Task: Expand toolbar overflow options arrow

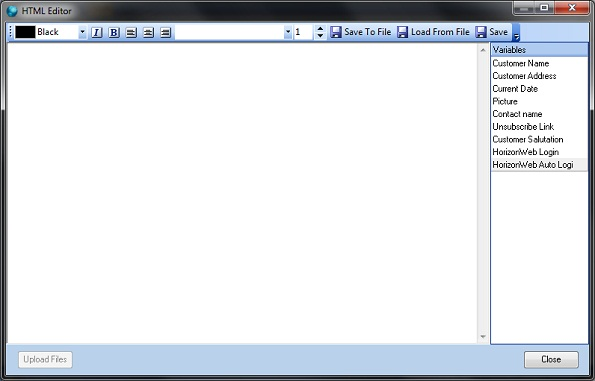Action: click(516, 33)
